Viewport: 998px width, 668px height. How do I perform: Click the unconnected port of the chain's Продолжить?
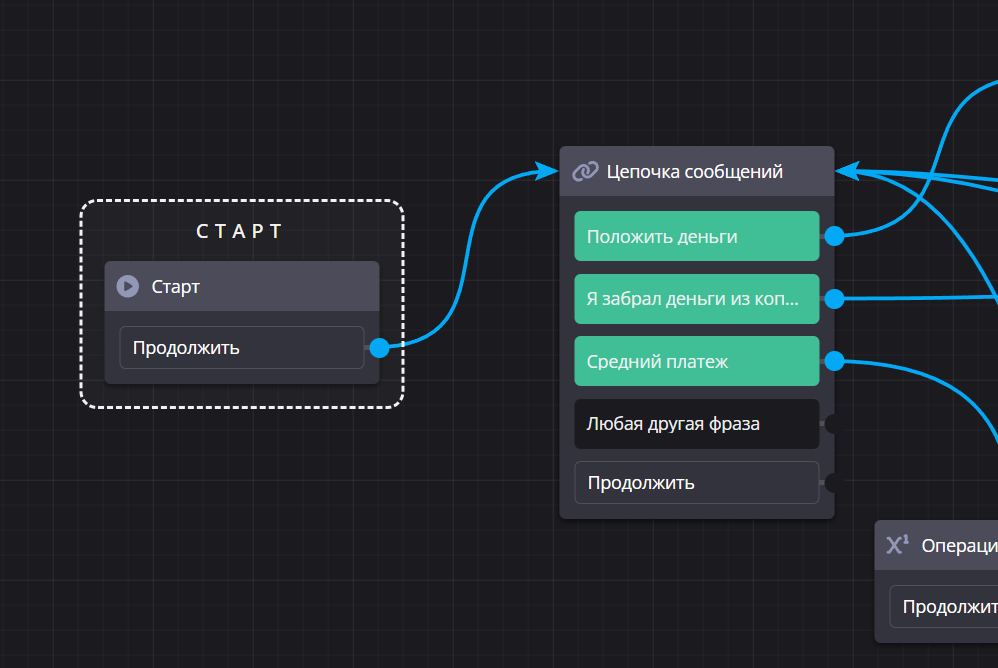(832, 483)
